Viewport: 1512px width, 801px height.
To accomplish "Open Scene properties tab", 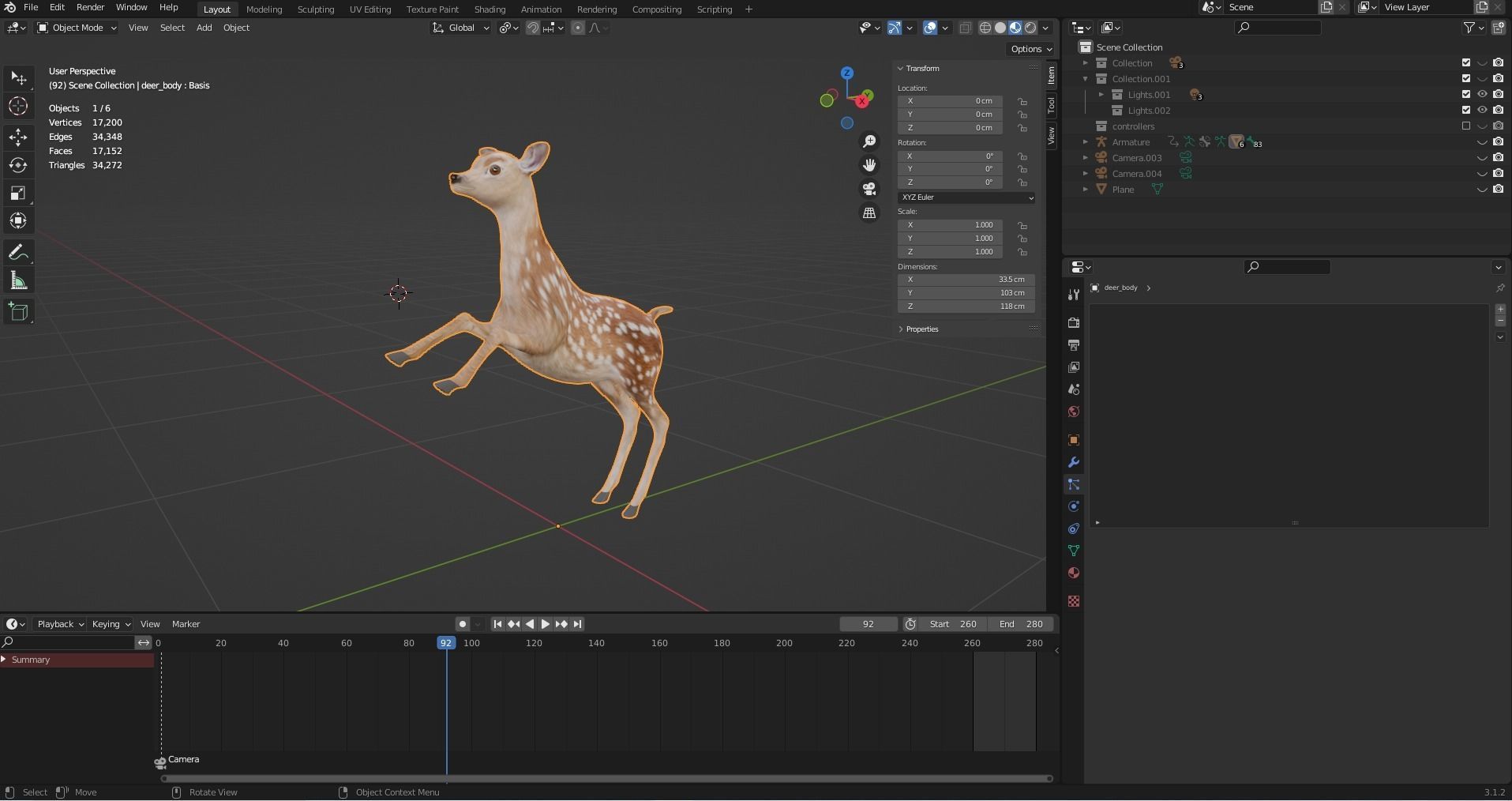I will 1073,389.
